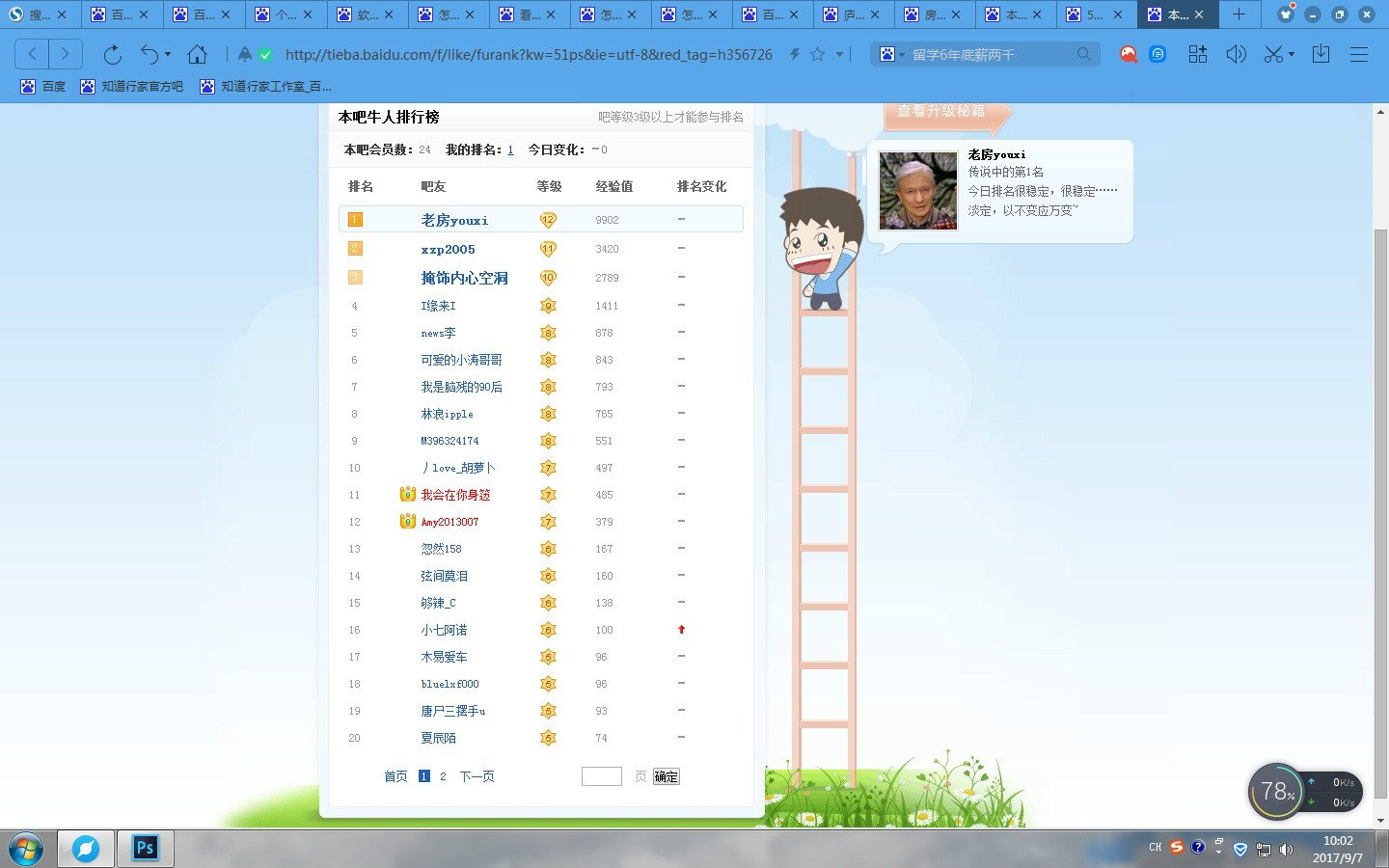Open the browser screenshot scissors tool
This screenshot has width=1389, height=868.
click(x=1273, y=54)
